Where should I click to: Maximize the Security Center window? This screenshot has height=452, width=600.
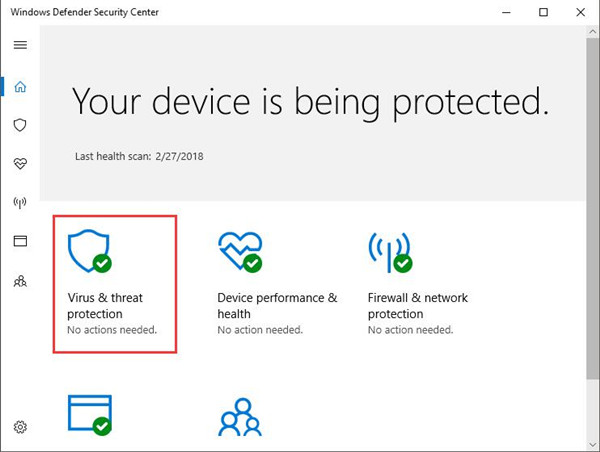(543, 12)
